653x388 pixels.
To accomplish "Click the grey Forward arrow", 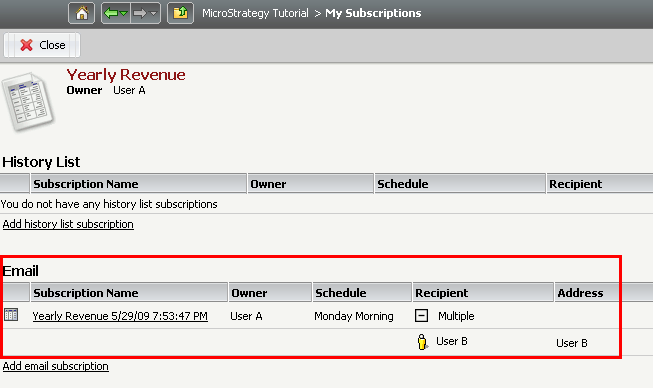I will [140, 13].
